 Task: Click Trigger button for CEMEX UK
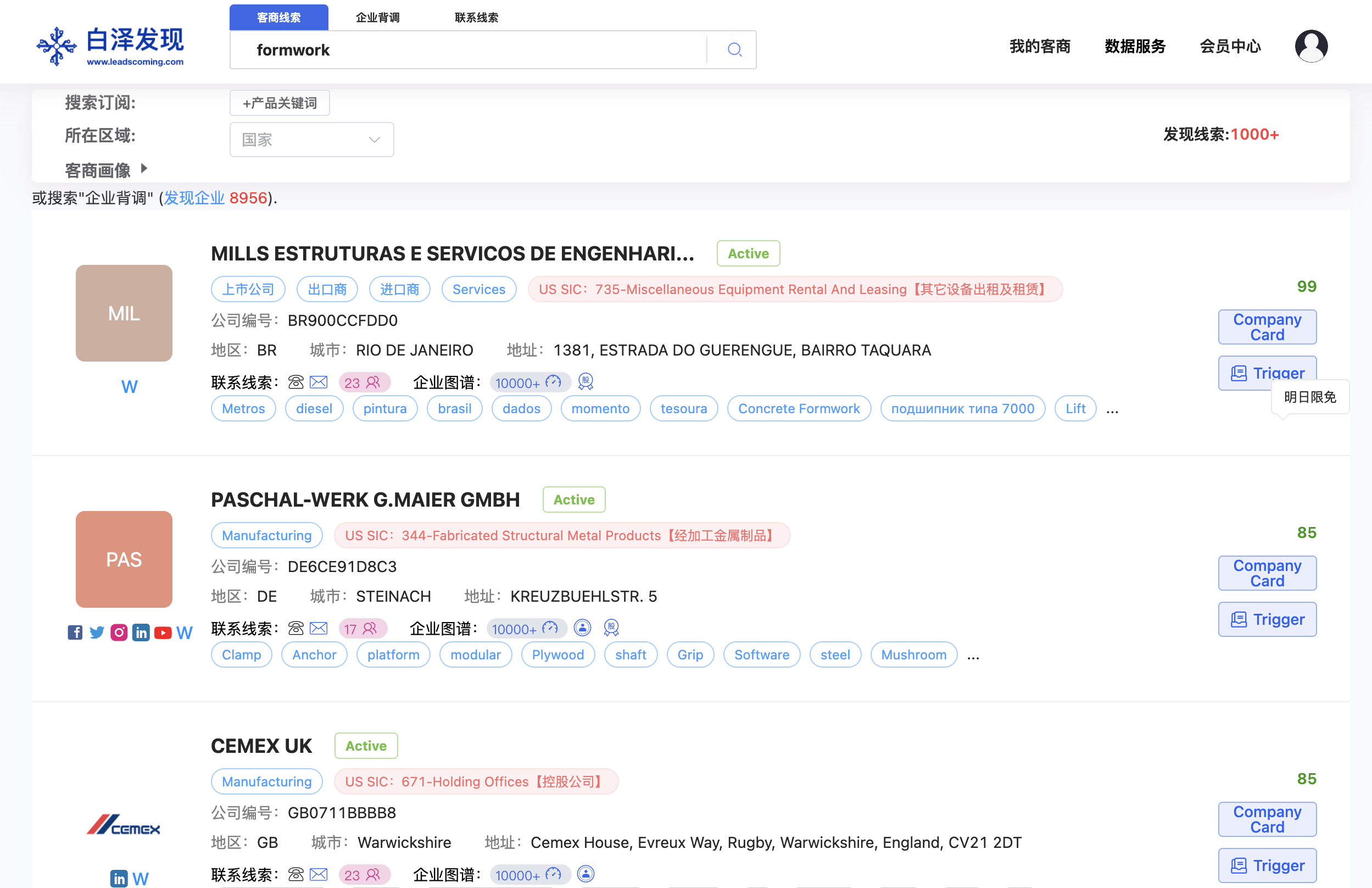tap(1267, 865)
